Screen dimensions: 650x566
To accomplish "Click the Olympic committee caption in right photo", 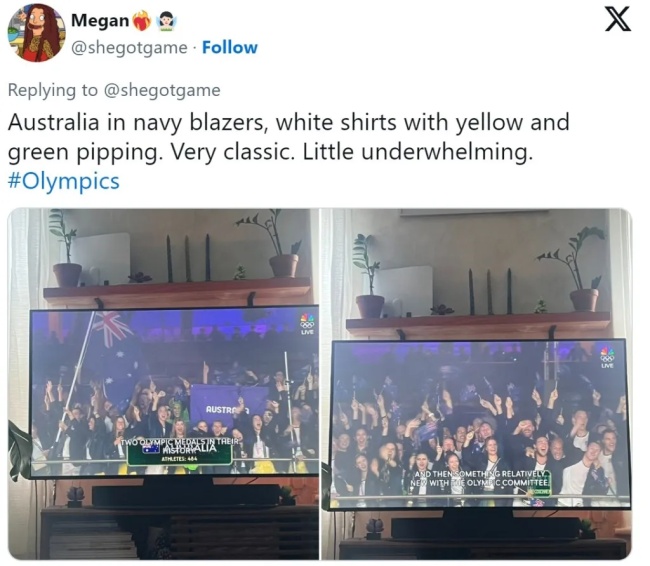I will point(480,479).
